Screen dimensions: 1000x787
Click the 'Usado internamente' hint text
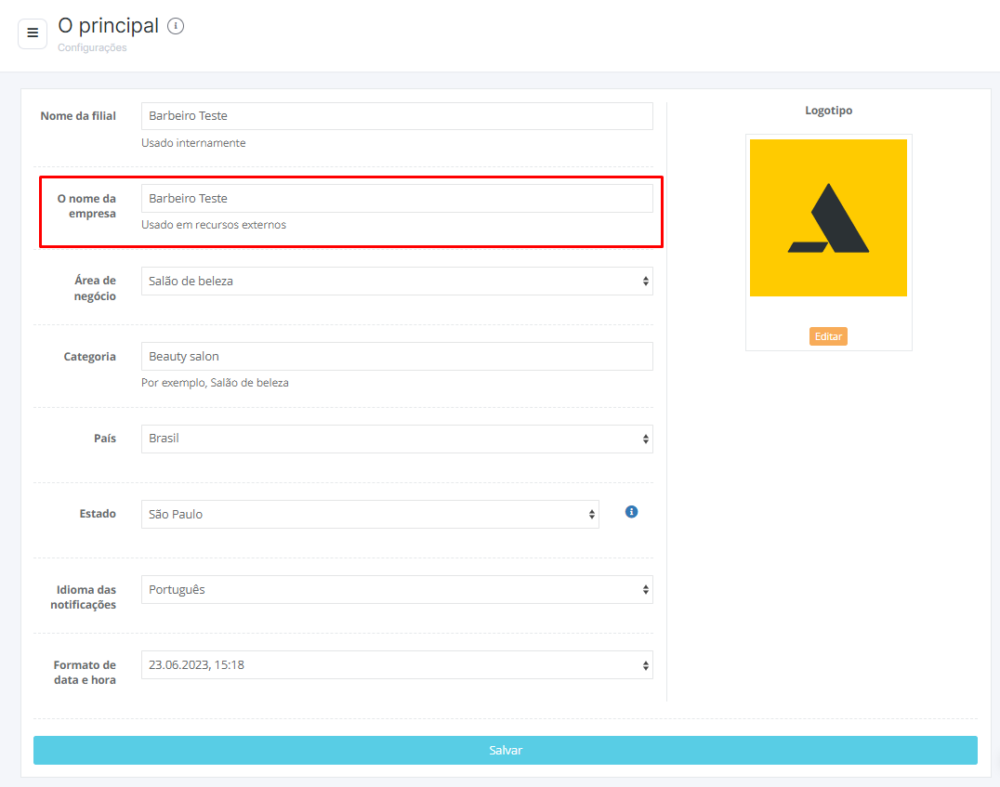click(x=193, y=143)
